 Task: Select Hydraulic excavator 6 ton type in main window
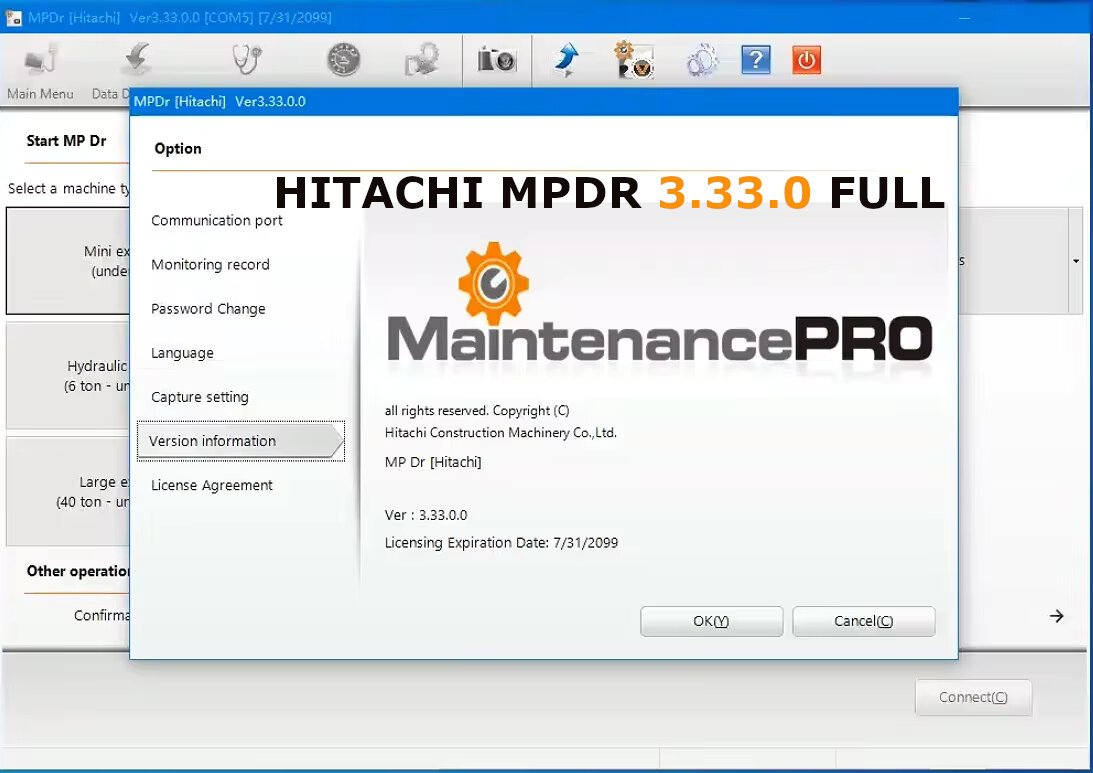68,376
